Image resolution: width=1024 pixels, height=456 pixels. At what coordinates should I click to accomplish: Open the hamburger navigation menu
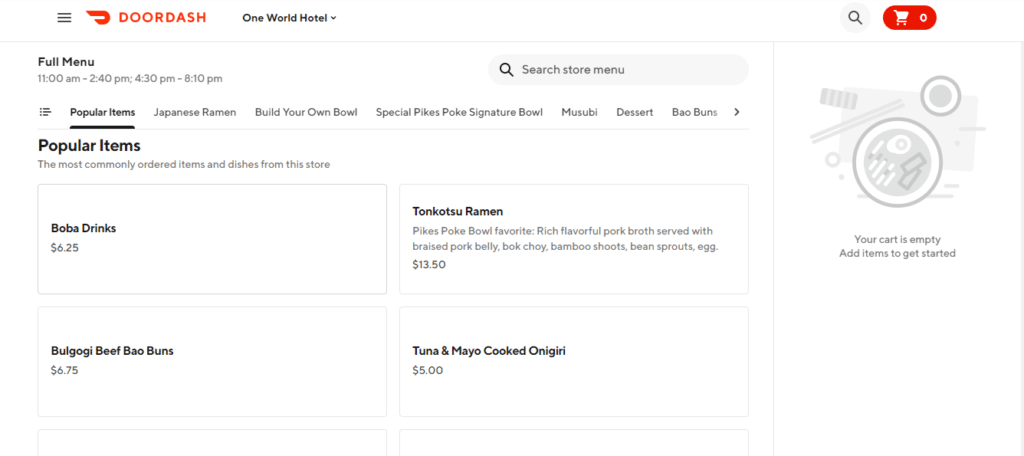tap(64, 18)
